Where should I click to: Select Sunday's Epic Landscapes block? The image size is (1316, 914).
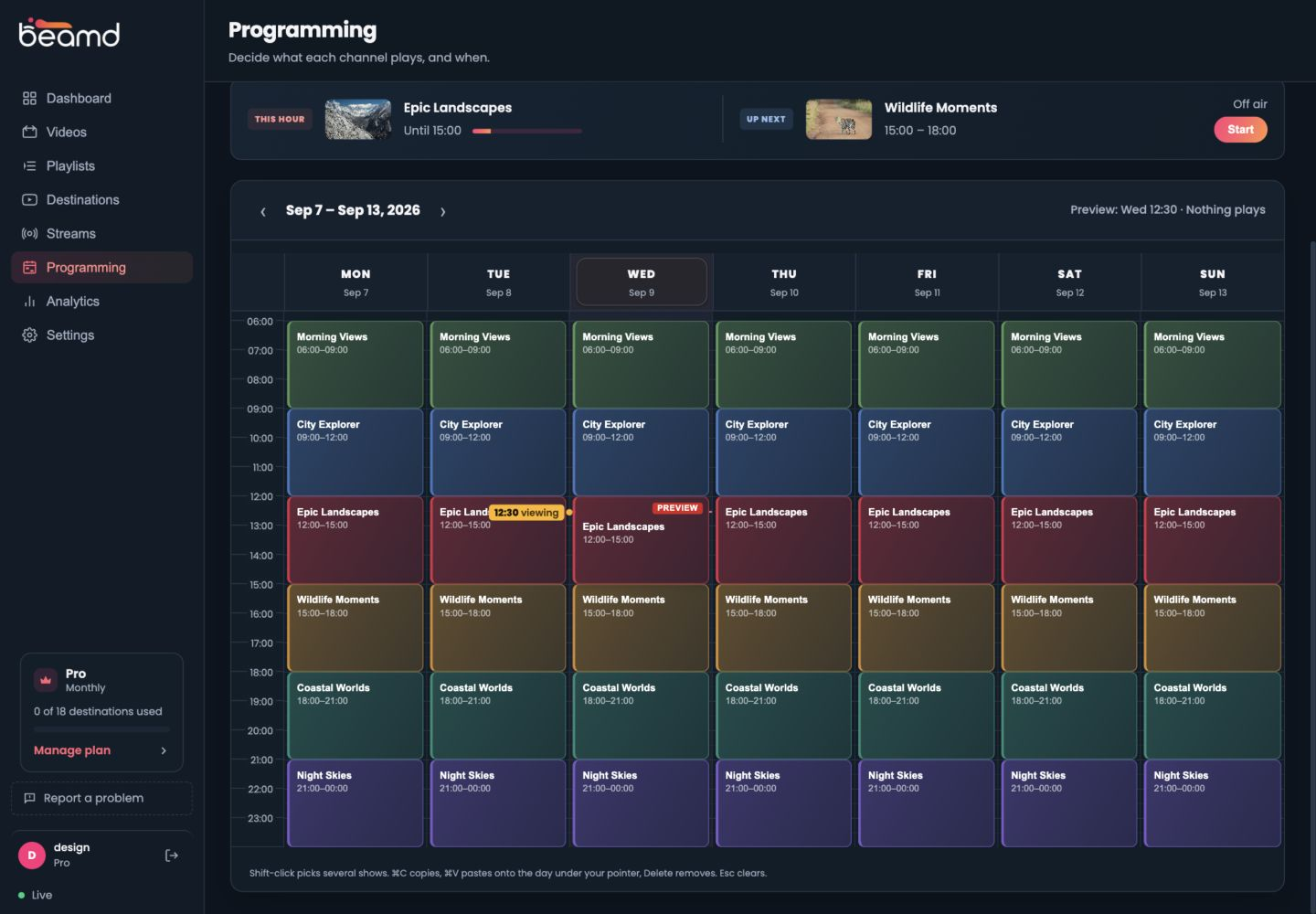pyautogui.click(x=1213, y=539)
